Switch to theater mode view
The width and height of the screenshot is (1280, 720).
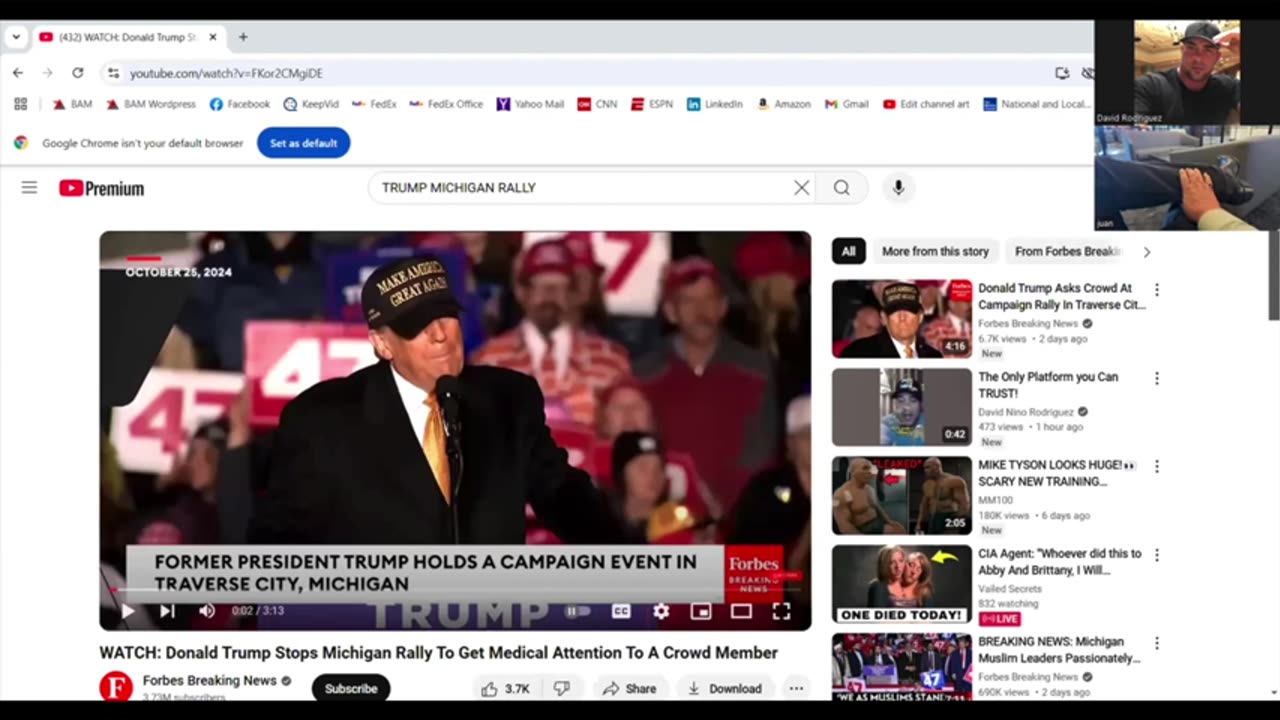(741, 611)
